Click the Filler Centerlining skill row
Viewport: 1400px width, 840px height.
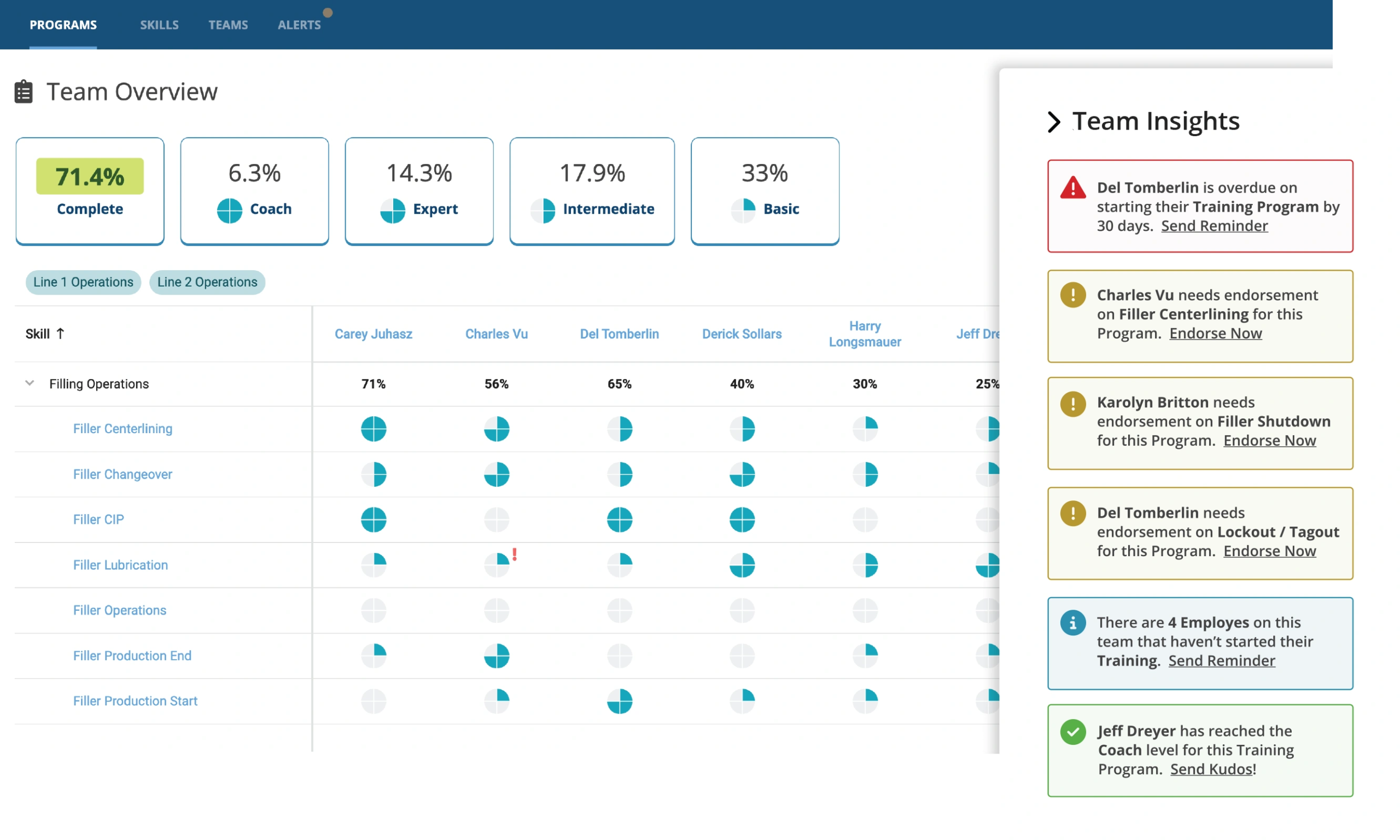tap(121, 428)
